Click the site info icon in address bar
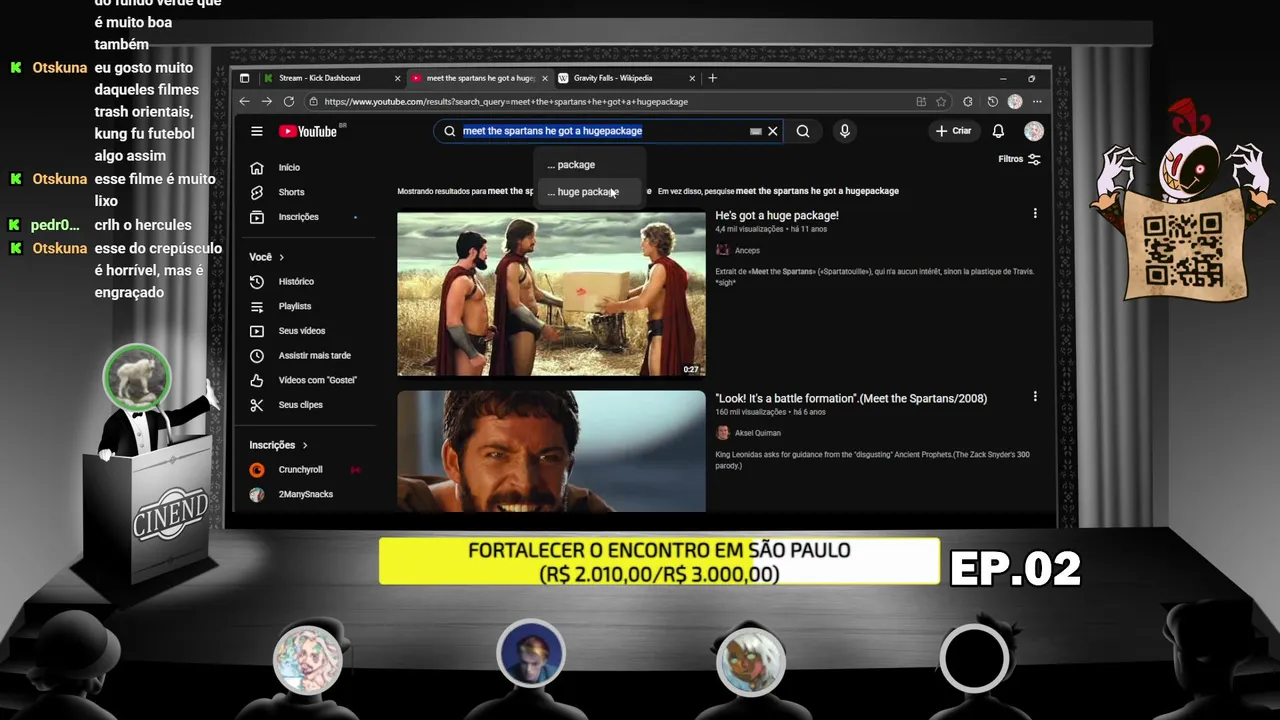This screenshot has width=1280, height=720. click(x=313, y=101)
